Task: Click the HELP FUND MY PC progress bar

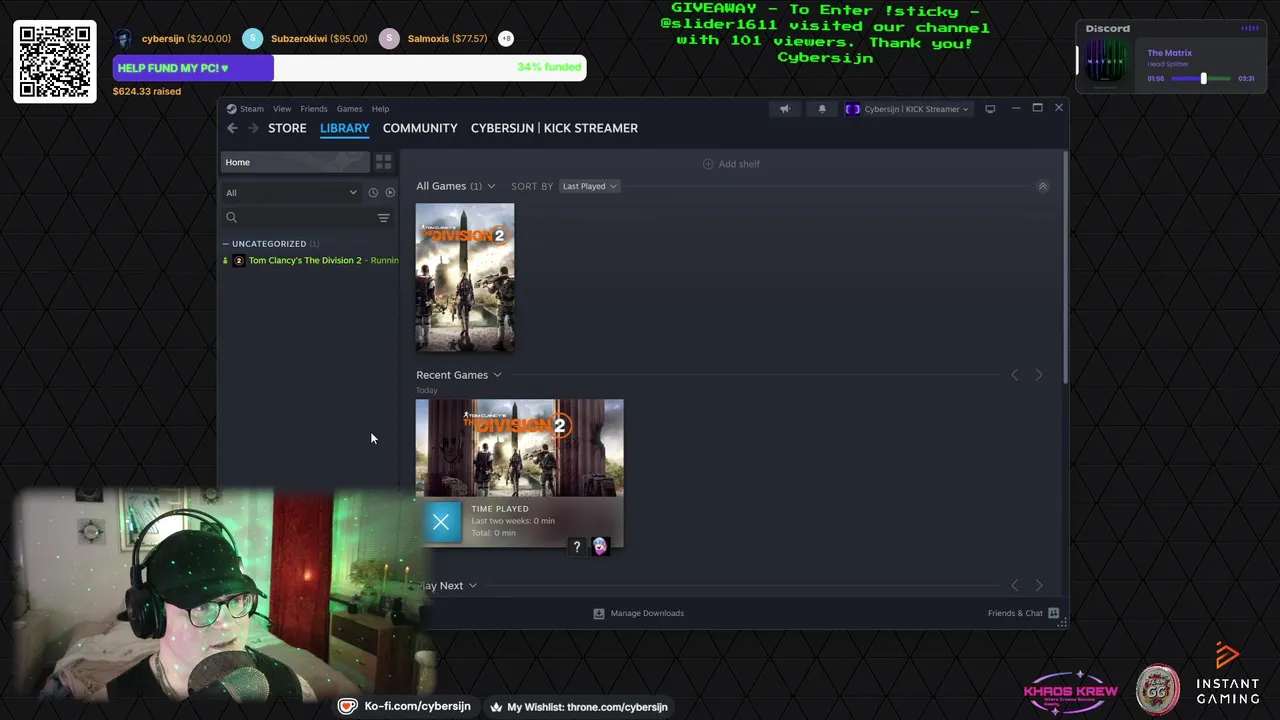Action: pyautogui.click(x=350, y=68)
